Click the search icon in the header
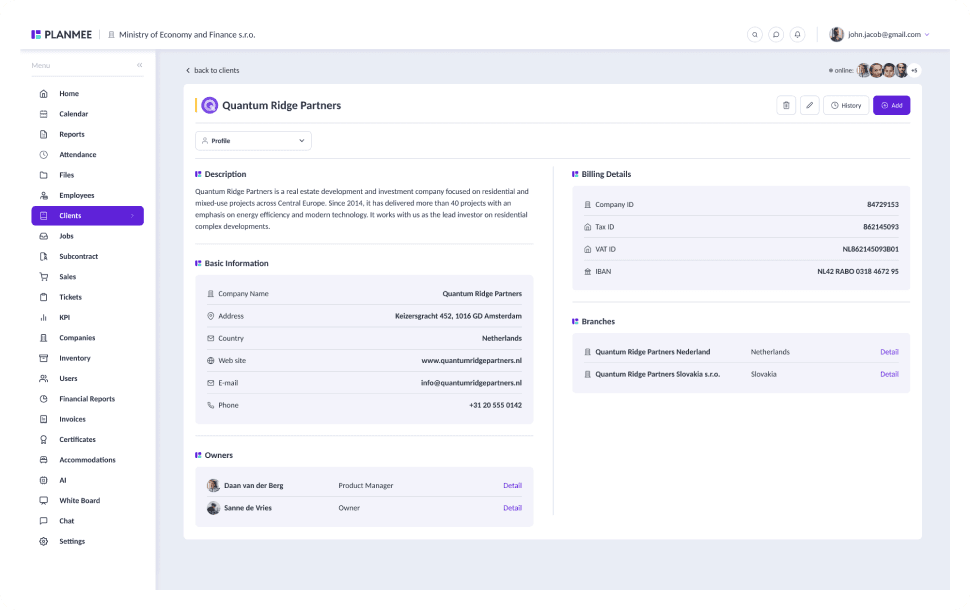 pos(755,35)
